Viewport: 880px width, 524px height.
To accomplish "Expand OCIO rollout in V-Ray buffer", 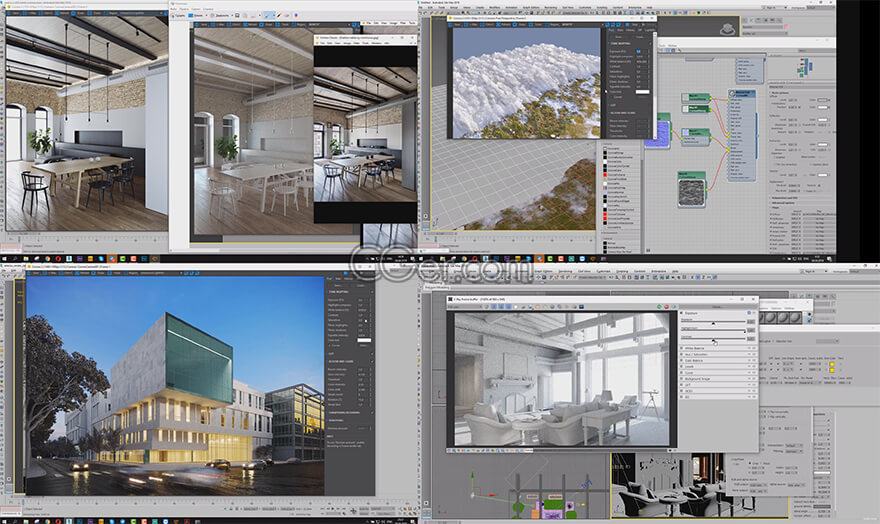I will 718,391.
